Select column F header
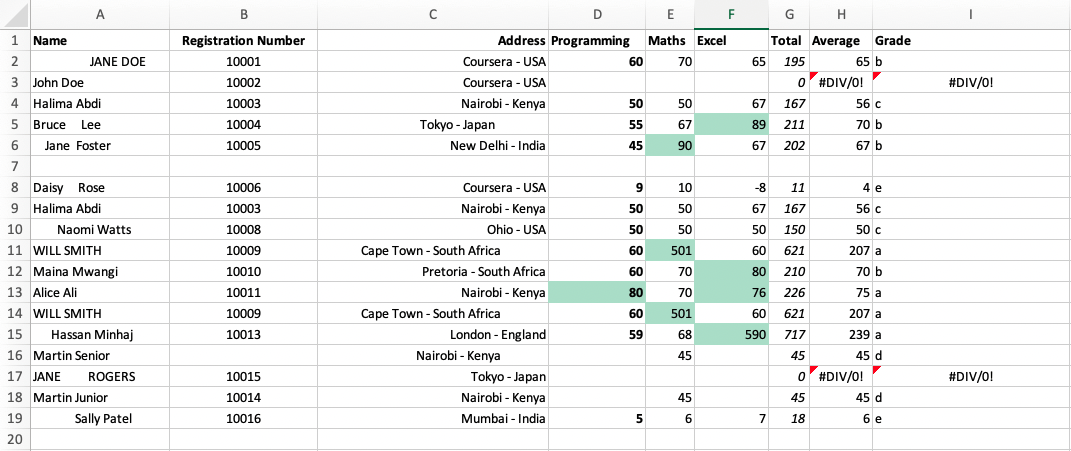Screen dimensions: 1071x451 (731, 14)
